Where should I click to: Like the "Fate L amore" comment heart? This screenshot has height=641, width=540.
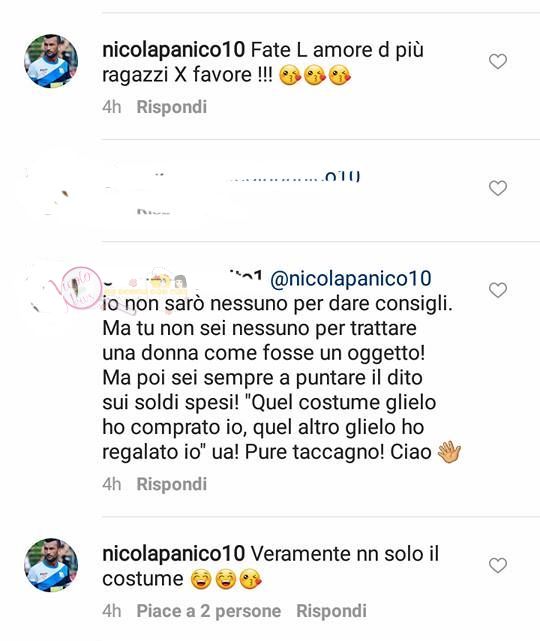497,61
